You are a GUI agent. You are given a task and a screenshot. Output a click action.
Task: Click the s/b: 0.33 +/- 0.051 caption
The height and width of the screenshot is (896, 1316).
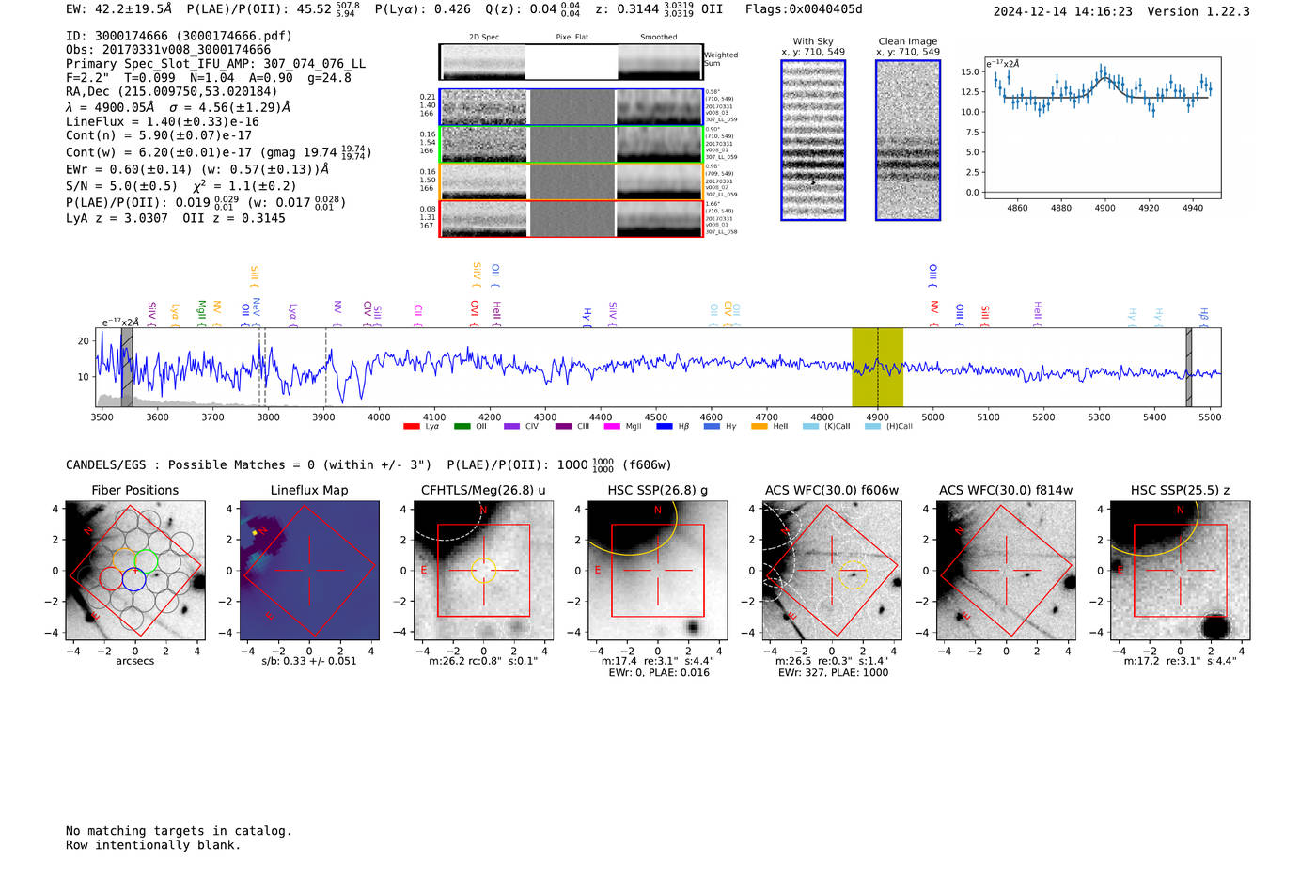pos(309,661)
